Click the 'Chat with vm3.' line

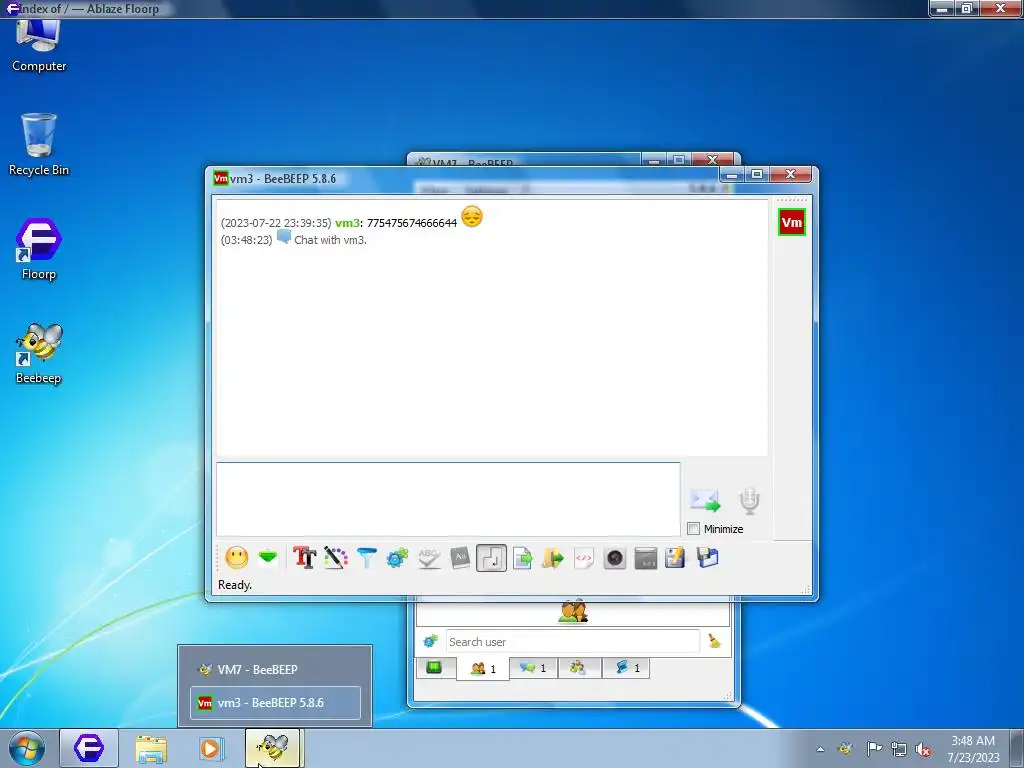pos(330,240)
